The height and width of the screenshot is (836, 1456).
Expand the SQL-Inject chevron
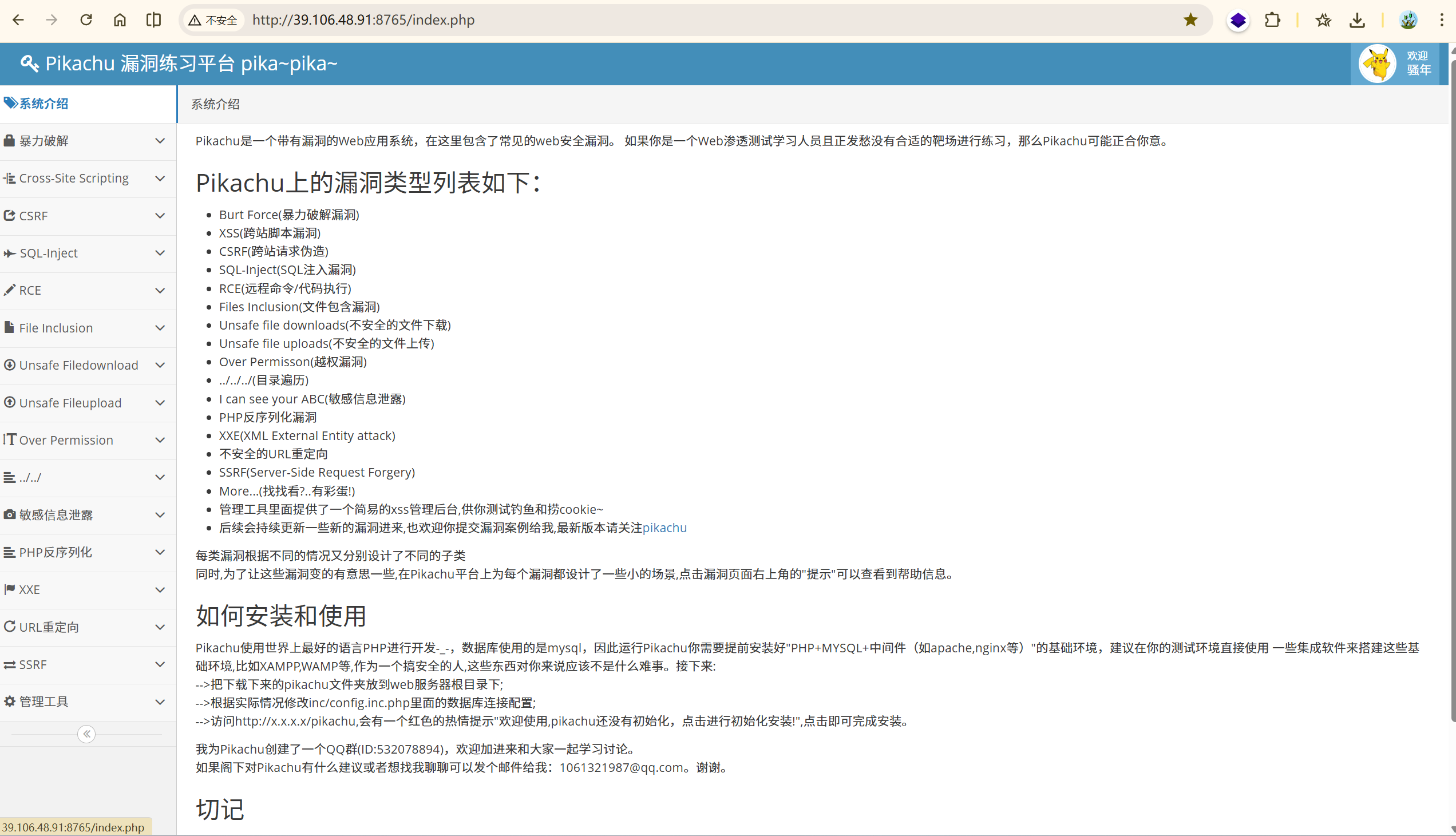point(160,253)
